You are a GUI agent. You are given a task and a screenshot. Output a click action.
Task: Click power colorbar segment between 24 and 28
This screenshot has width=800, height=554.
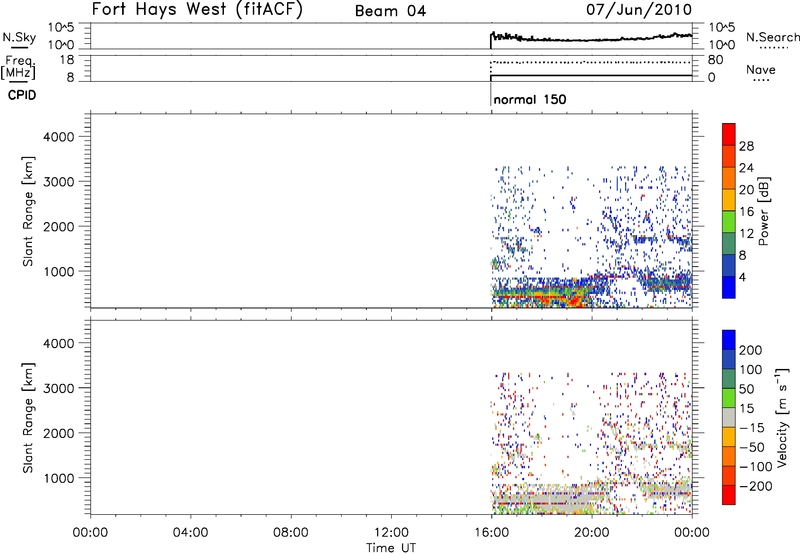[729, 156]
